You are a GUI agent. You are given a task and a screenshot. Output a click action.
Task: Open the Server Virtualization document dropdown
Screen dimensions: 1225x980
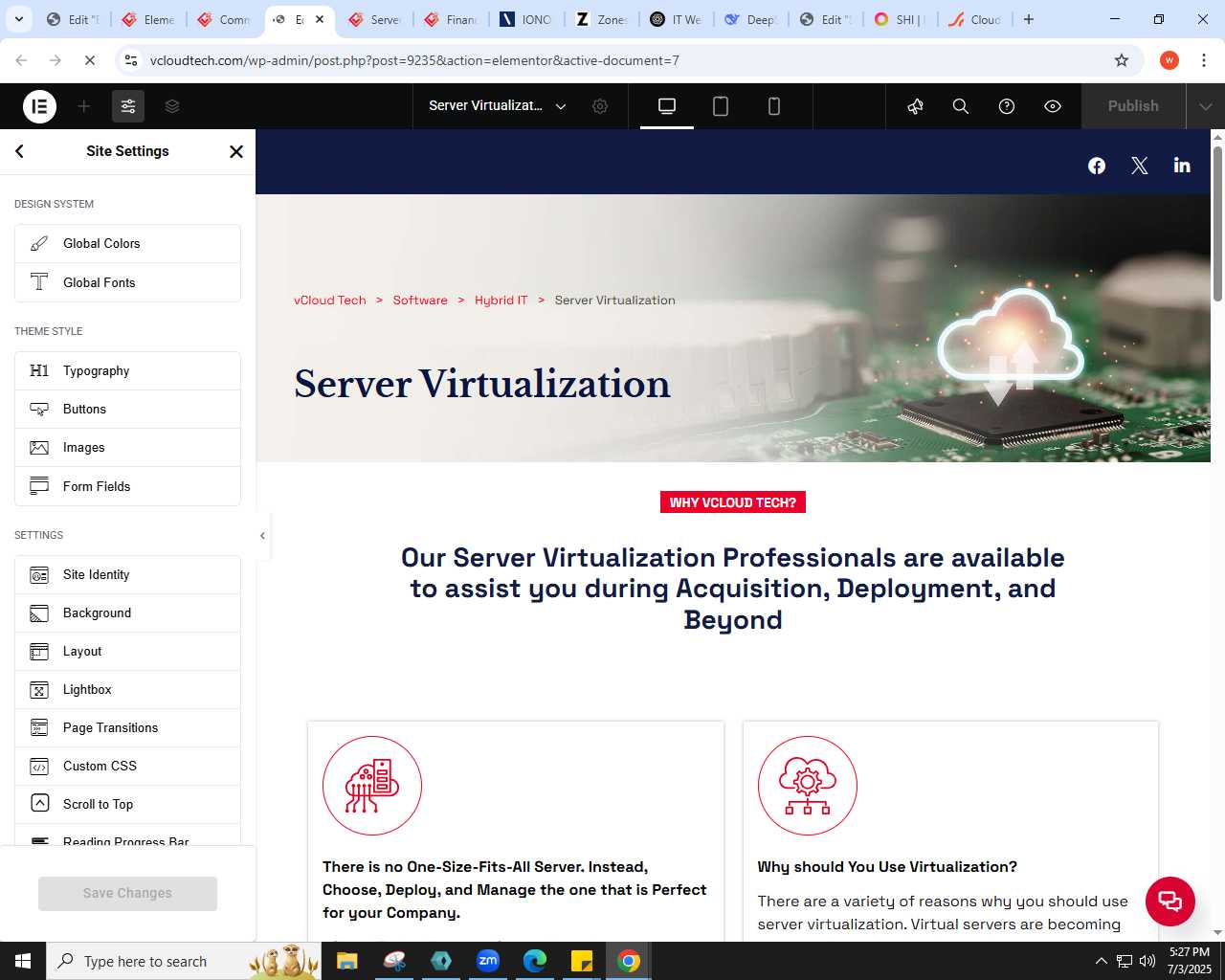point(498,106)
